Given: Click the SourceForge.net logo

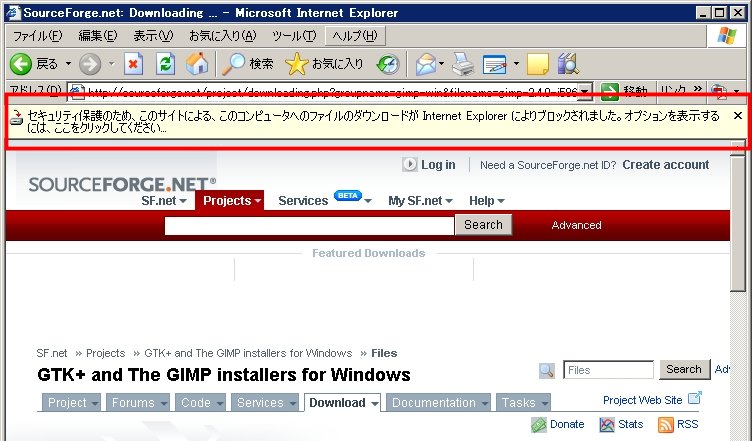Looking at the screenshot, I should [122, 185].
